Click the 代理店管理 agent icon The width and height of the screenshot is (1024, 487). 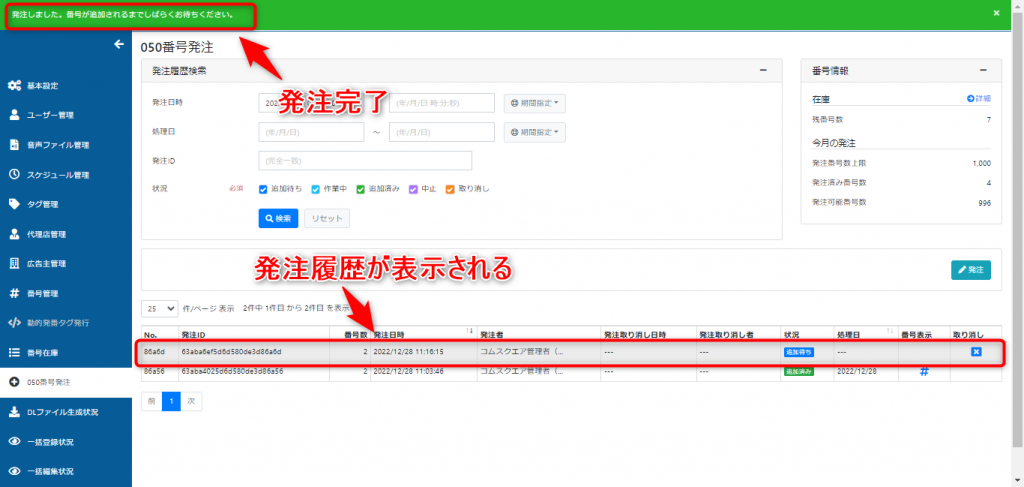(x=14, y=234)
